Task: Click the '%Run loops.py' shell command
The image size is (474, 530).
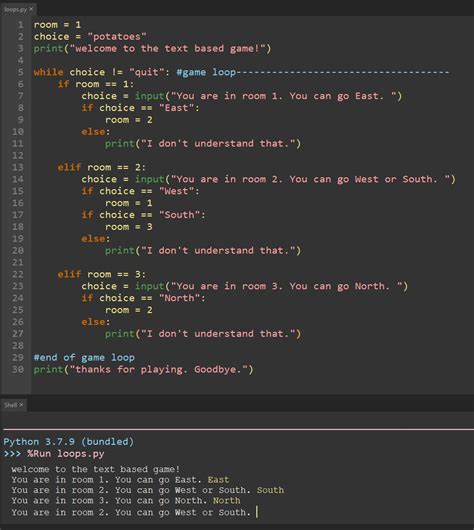Action: tap(66, 454)
